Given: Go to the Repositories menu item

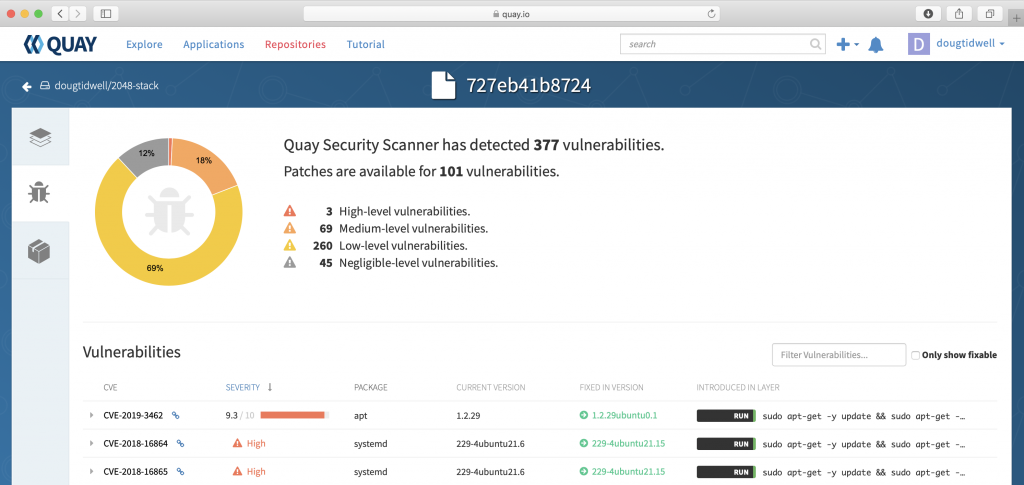Looking at the screenshot, I should (295, 45).
